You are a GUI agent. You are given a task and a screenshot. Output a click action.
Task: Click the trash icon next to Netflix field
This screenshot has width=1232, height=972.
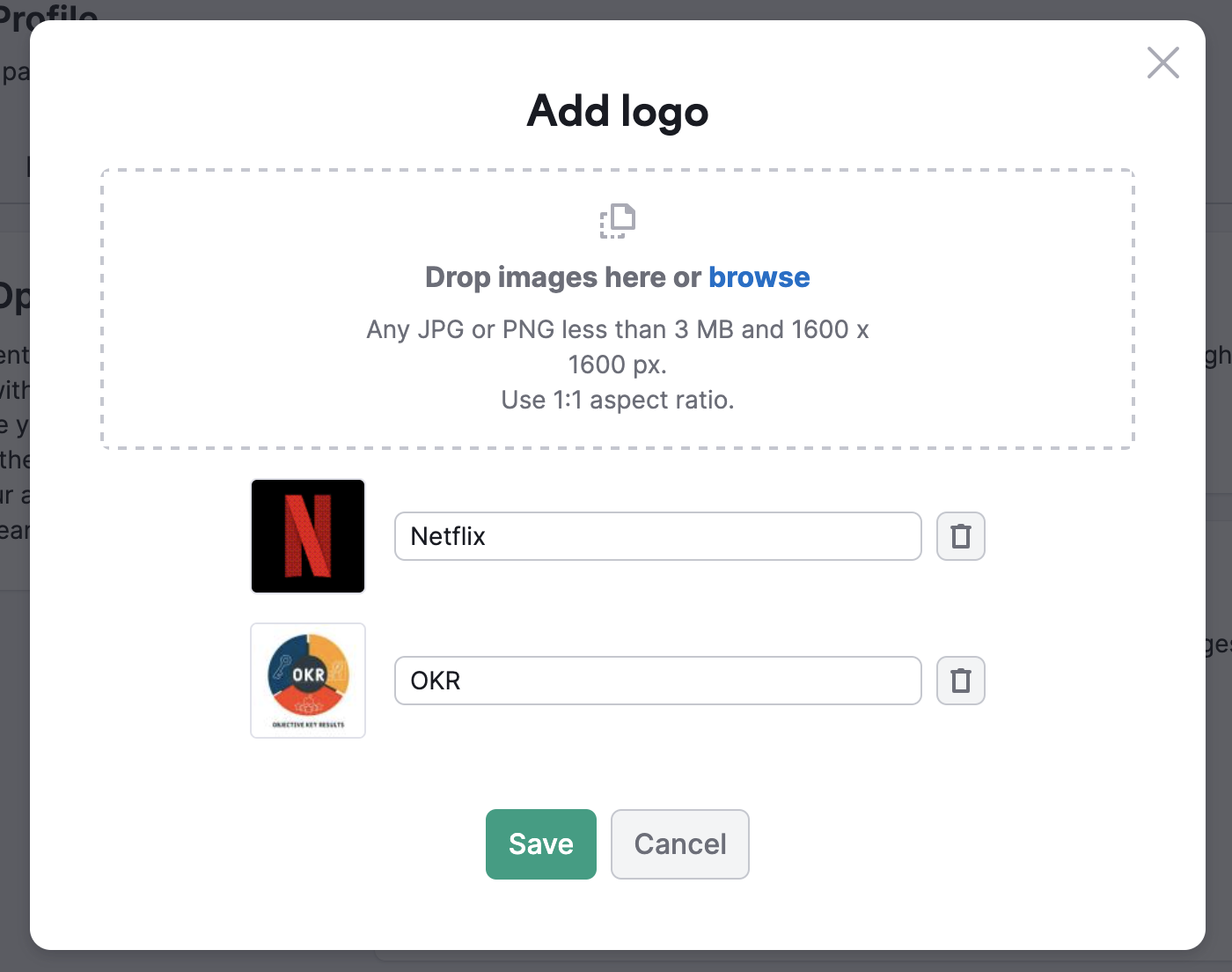tap(960, 536)
